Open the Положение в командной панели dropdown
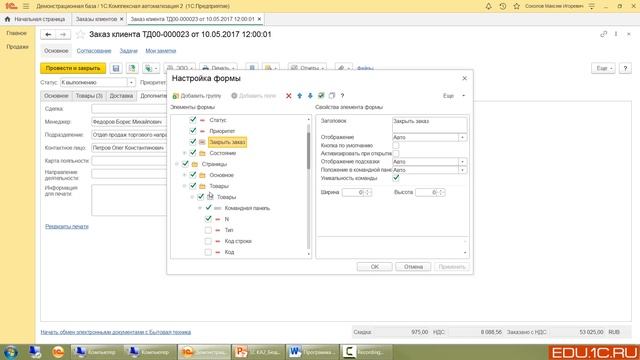 point(462,170)
